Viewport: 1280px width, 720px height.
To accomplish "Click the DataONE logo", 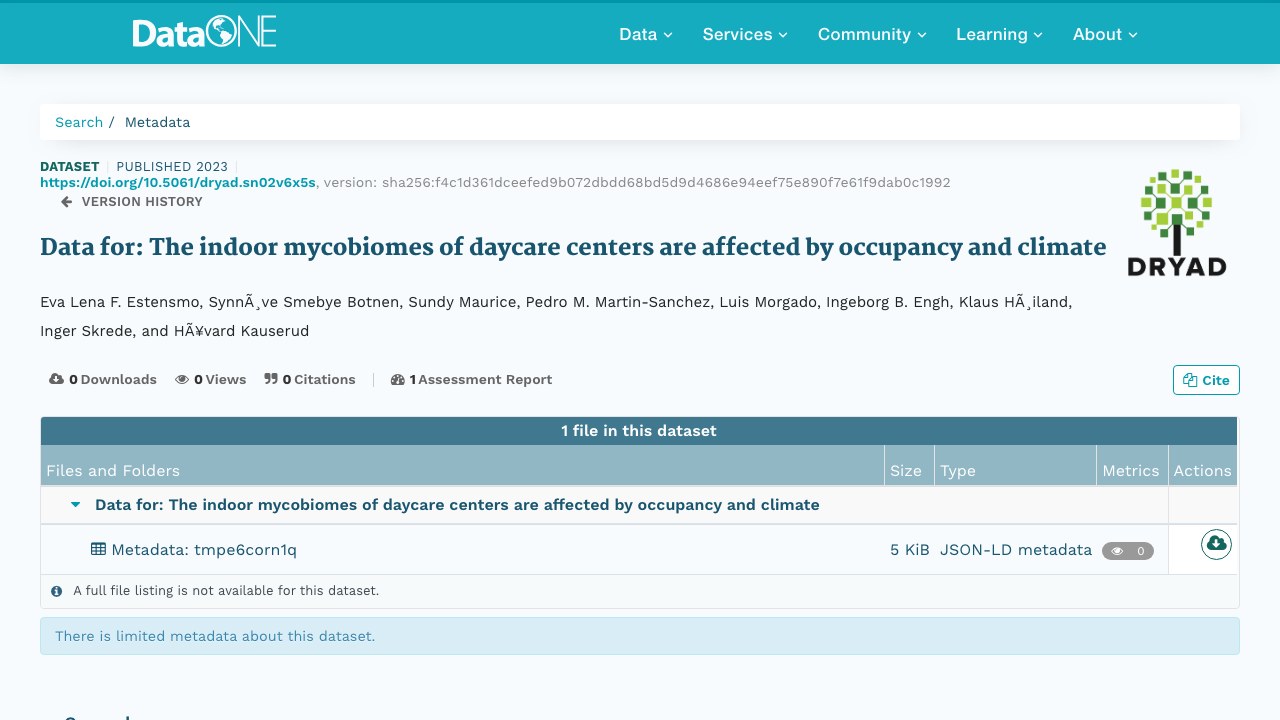I will pyautogui.click(x=204, y=33).
